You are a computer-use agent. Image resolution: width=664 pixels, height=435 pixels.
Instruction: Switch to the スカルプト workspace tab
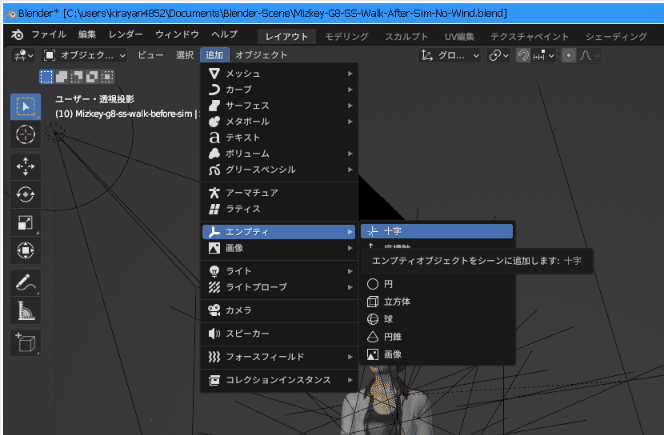406,37
